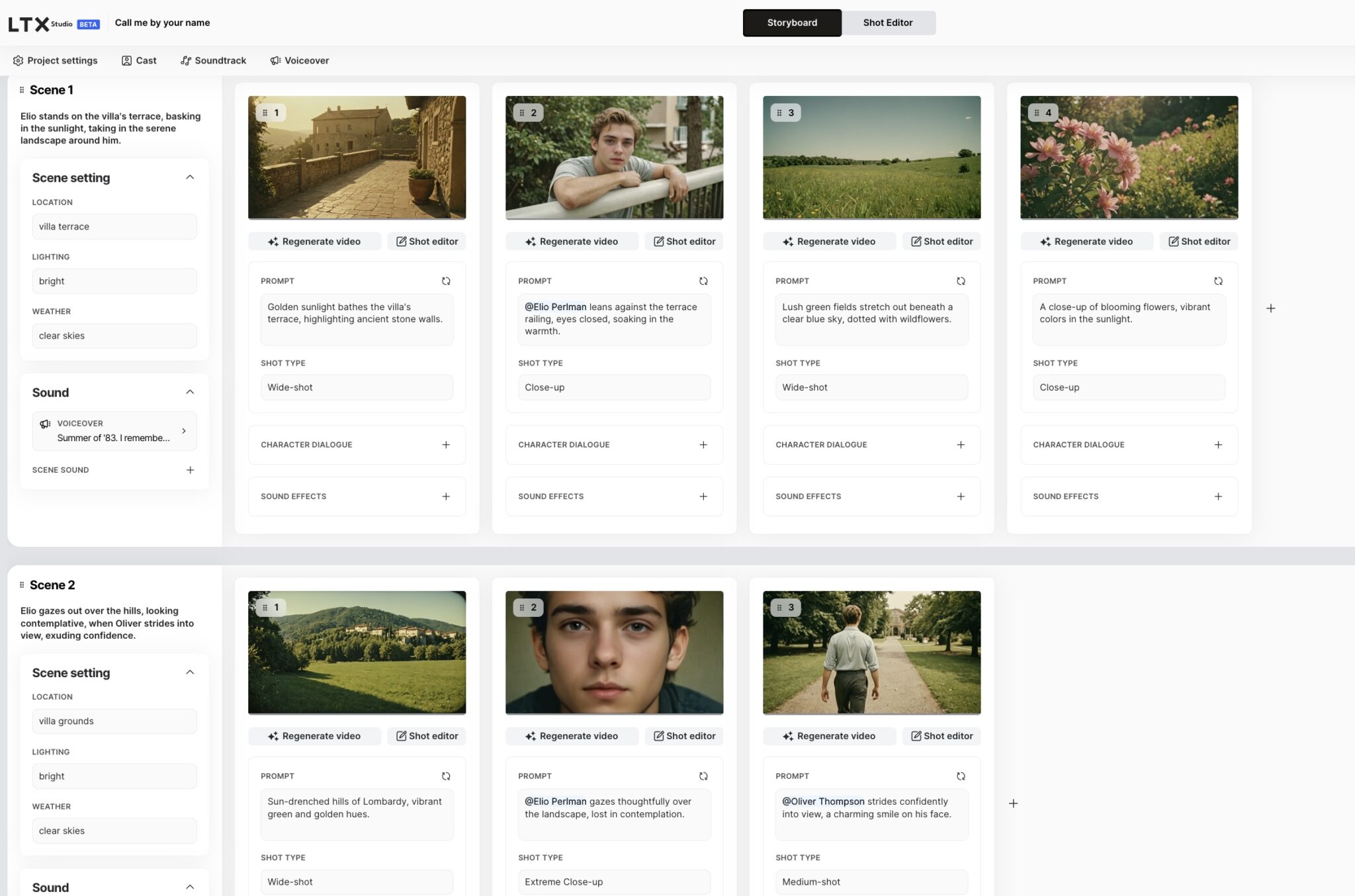Screen dimensions: 1355x896
Task: Open Shot editor for Oliver's medium-shot
Action: point(941,735)
